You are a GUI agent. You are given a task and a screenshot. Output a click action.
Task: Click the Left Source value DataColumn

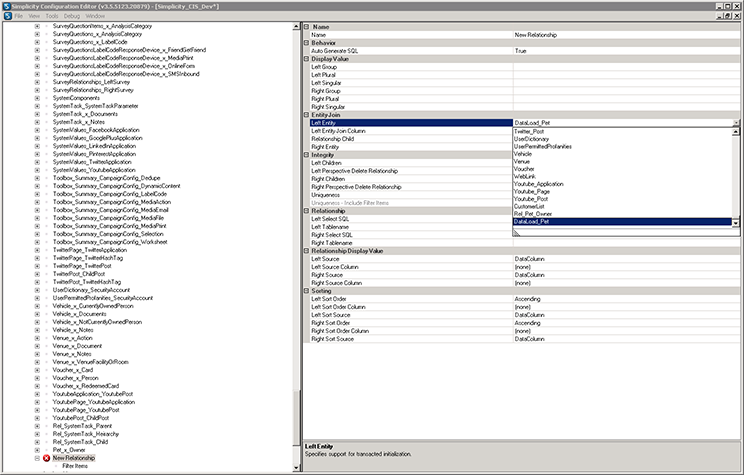[626, 259]
